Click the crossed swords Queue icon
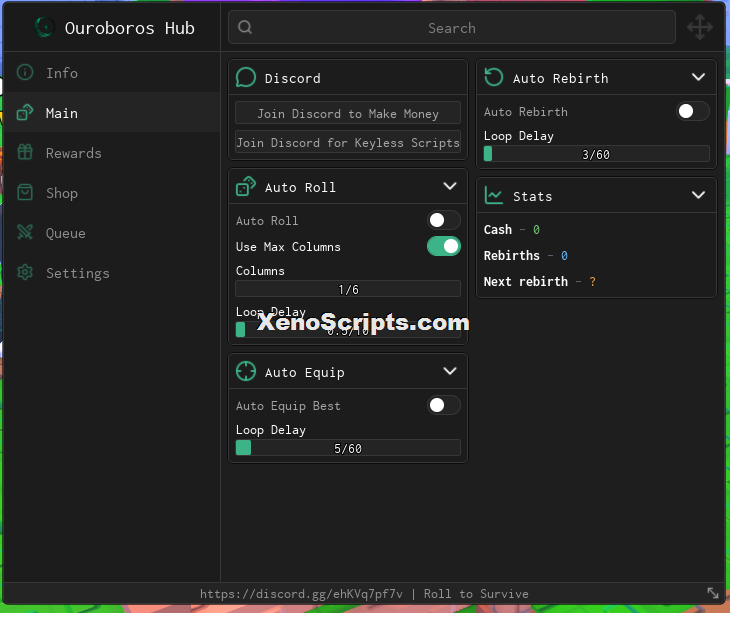This screenshot has width=730, height=643. click(25, 232)
